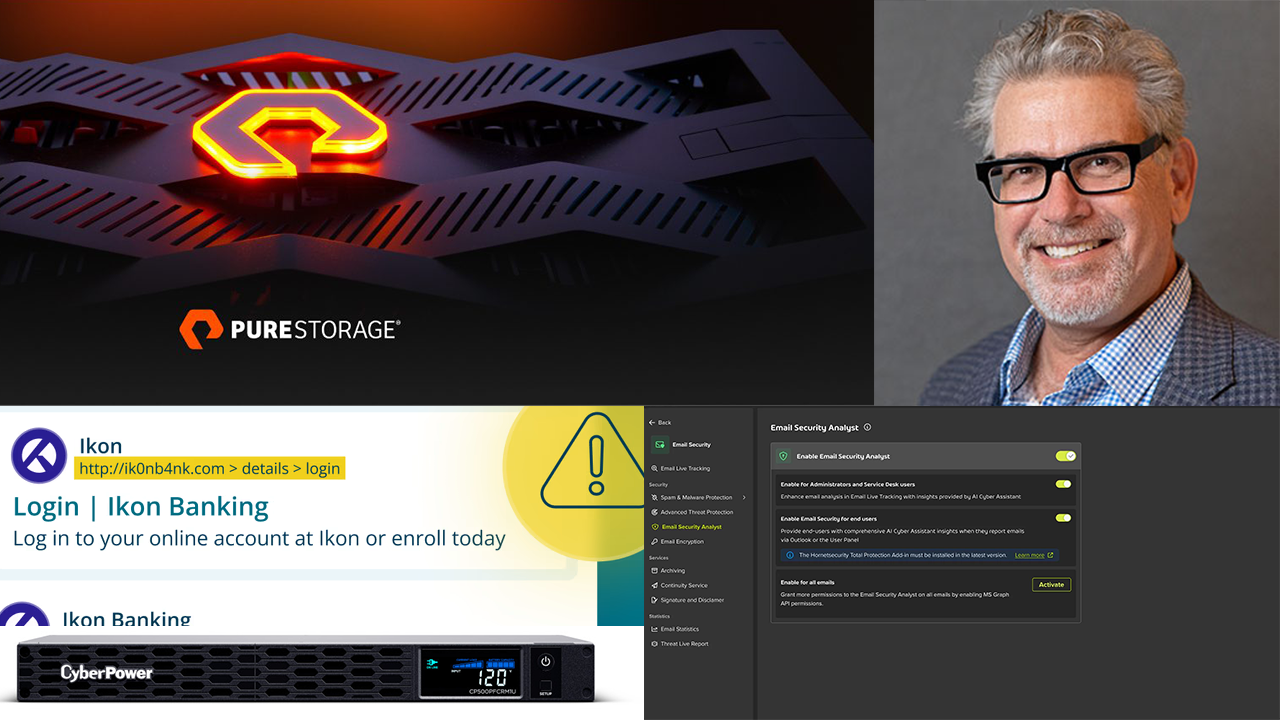Click the portrait photo of man with glasses
Screen dimensions: 1280x720
coord(1077,203)
